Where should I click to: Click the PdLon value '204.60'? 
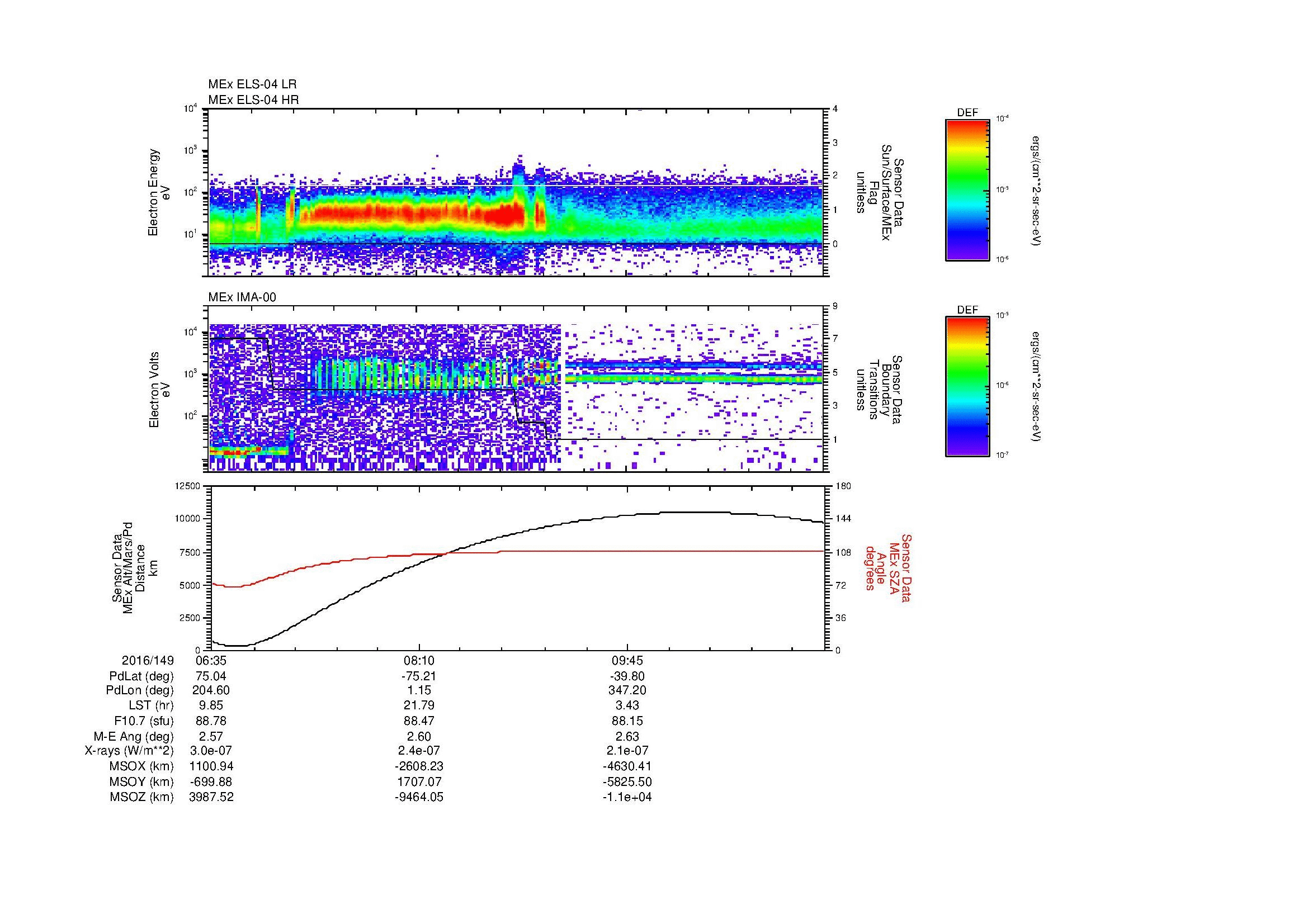coord(211,690)
